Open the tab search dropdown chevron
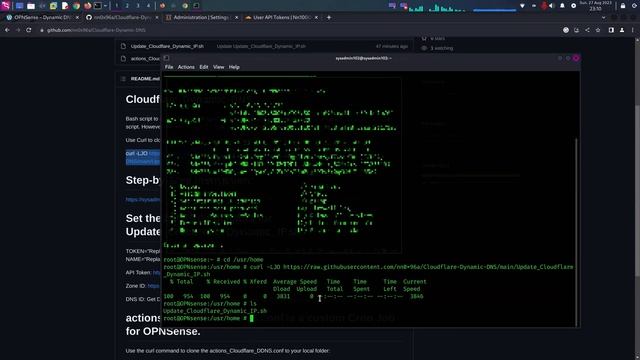Screen dimensions: 640x360 (604, 18)
